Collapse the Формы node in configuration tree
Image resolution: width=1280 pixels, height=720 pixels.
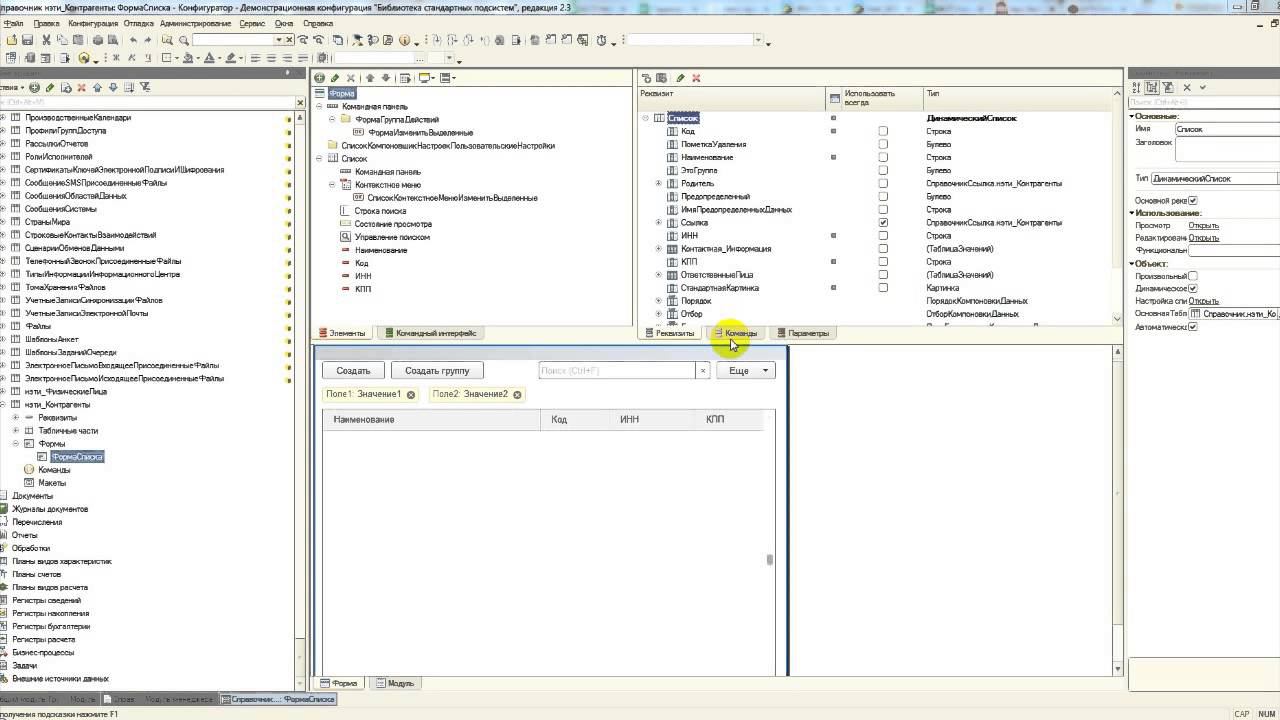pos(16,443)
